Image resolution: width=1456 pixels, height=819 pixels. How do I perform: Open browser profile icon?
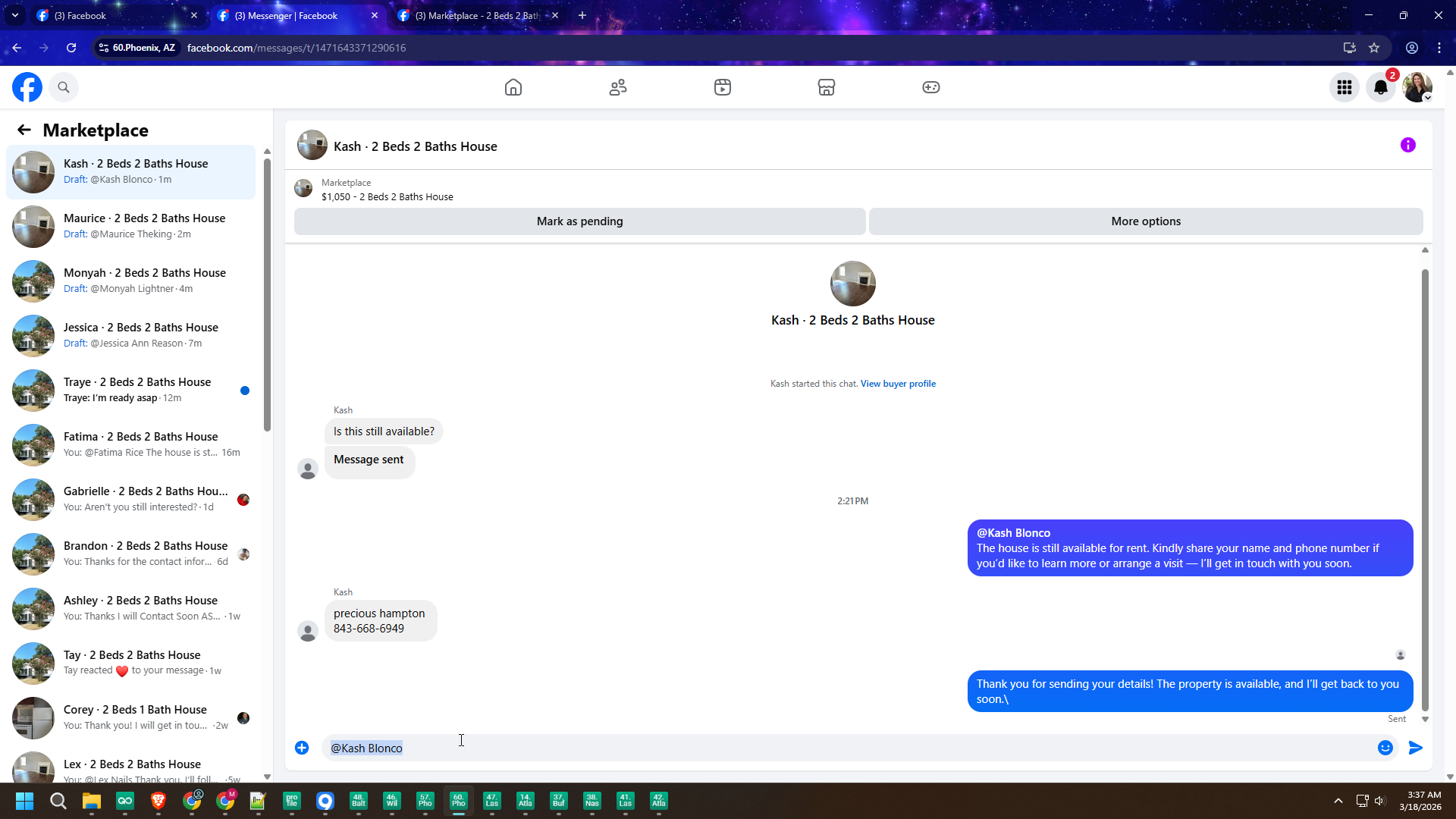click(1412, 48)
